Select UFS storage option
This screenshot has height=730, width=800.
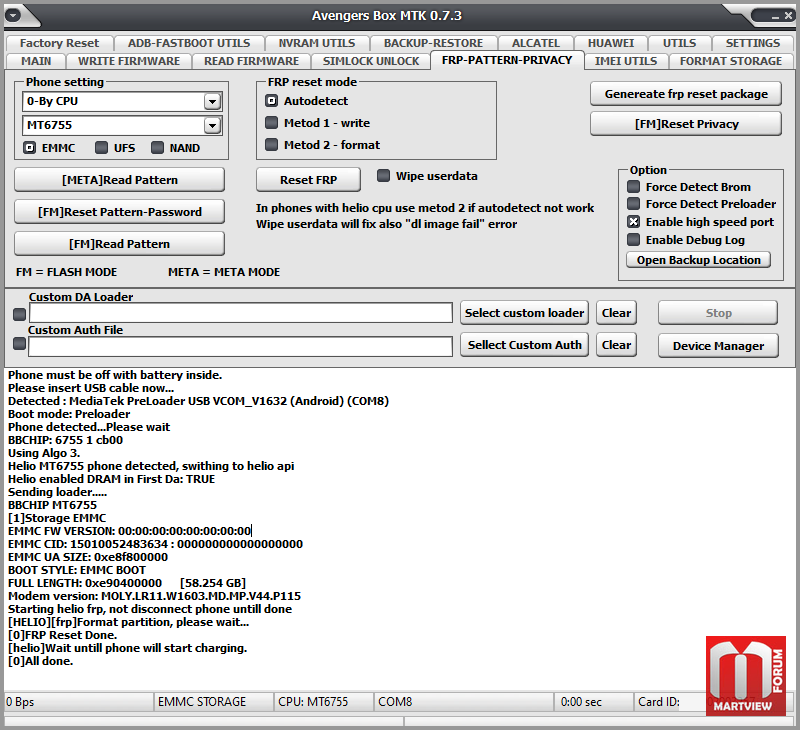click(x=102, y=148)
